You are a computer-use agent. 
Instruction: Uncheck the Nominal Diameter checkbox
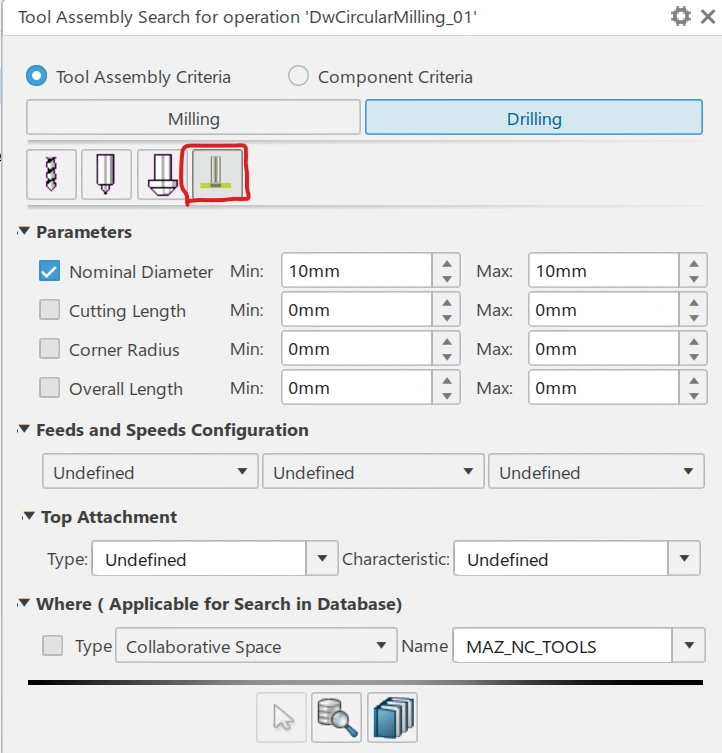[50, 271]
